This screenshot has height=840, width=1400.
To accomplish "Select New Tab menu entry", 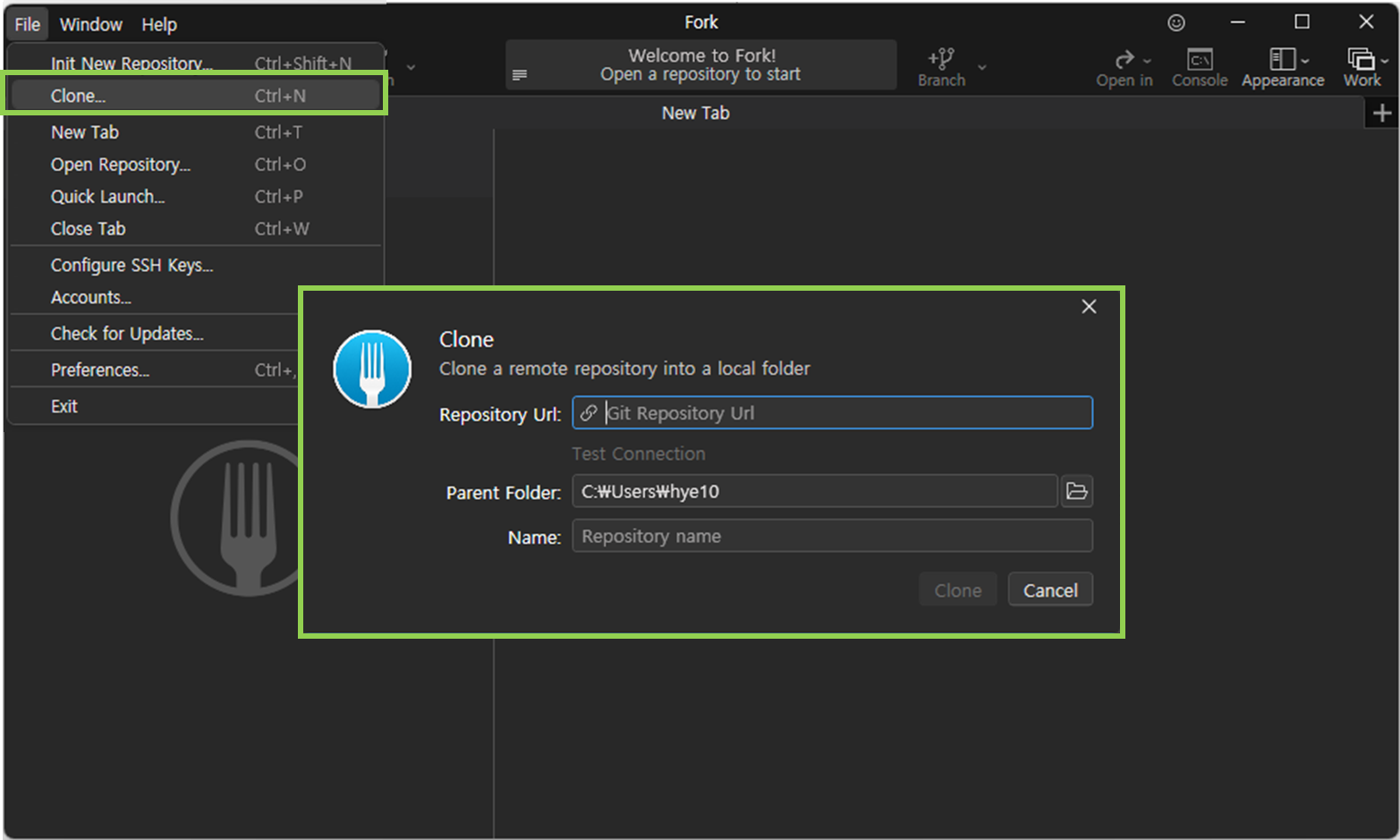I will tap(195, 132).
